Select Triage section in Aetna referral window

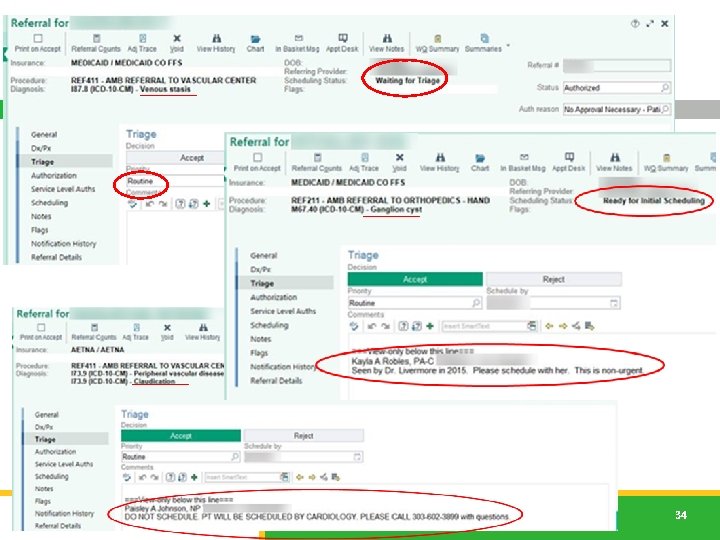coord(45,439)
